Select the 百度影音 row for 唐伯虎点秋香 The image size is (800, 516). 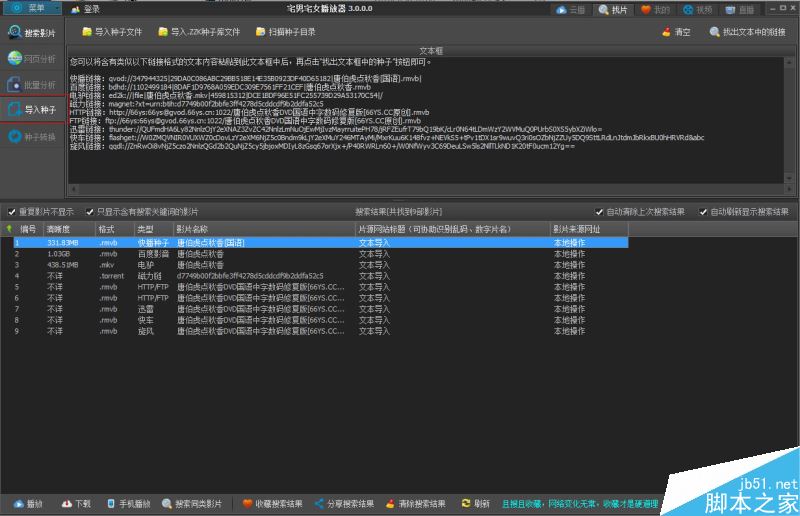(x=320, y=254)
